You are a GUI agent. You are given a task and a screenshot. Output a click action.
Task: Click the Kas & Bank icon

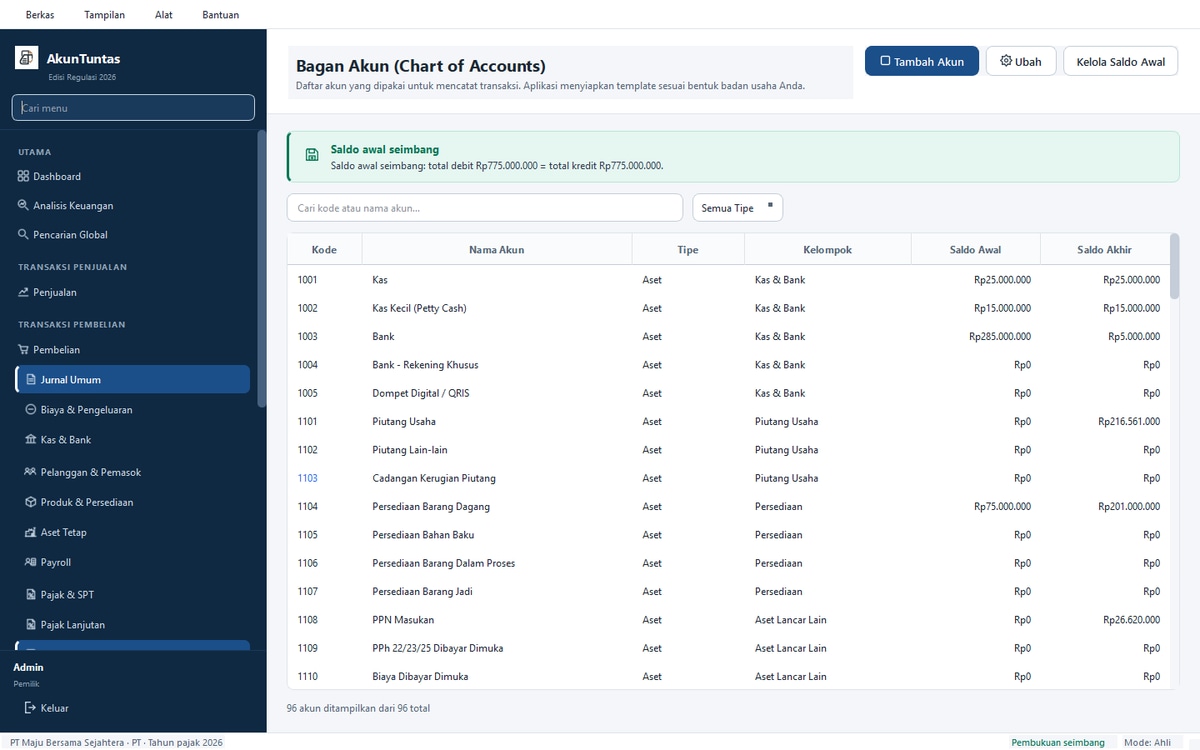31,440
